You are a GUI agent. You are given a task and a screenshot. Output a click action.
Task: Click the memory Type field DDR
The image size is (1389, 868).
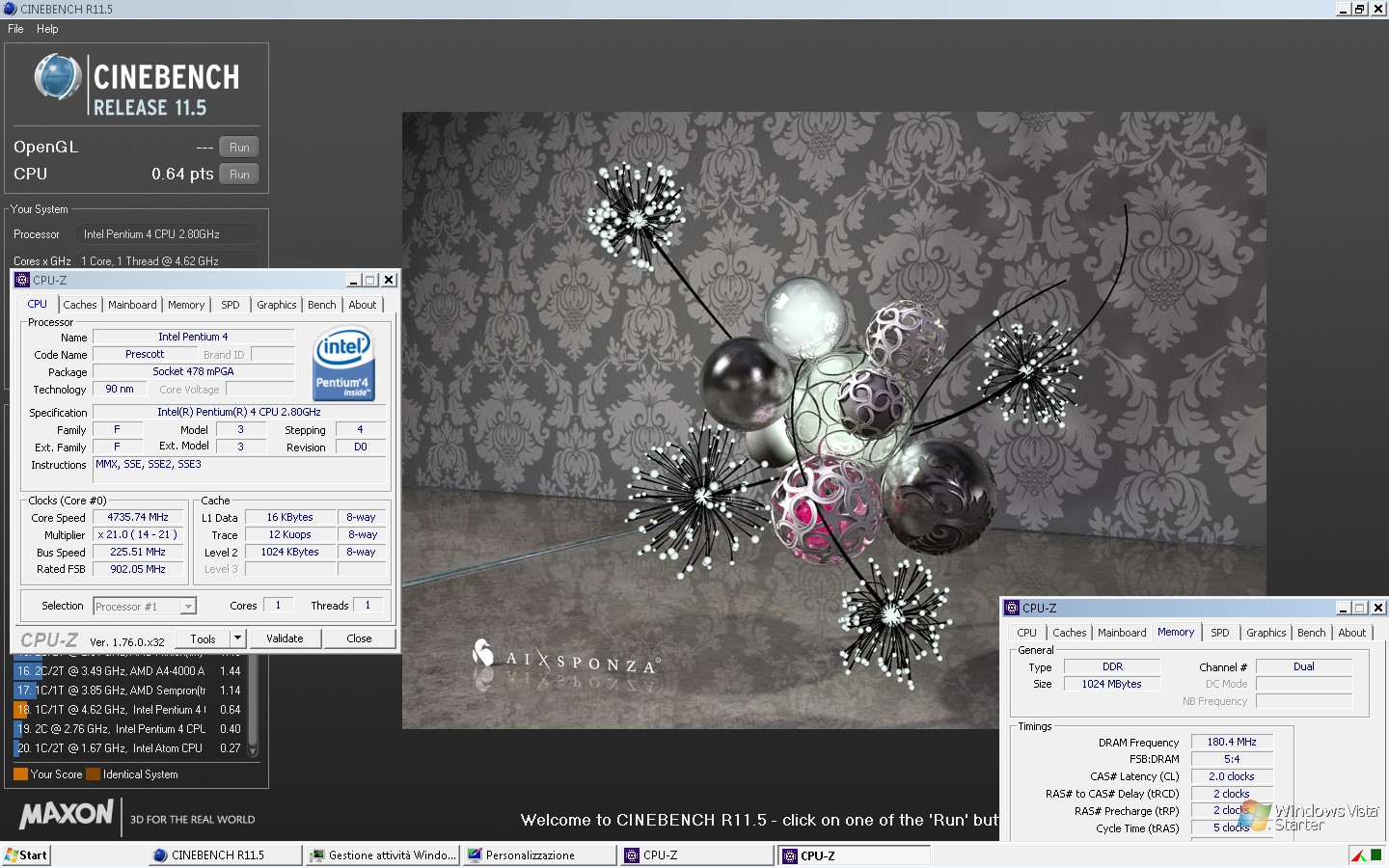[x=1112, y=667]
